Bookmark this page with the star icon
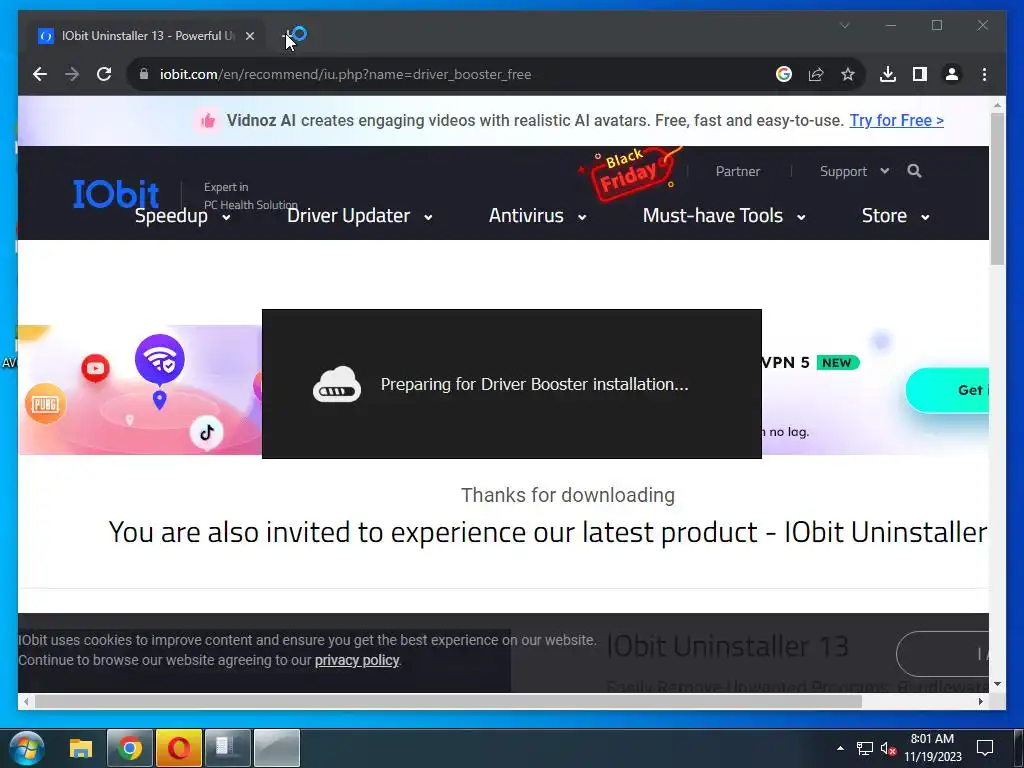 point(848,74)
